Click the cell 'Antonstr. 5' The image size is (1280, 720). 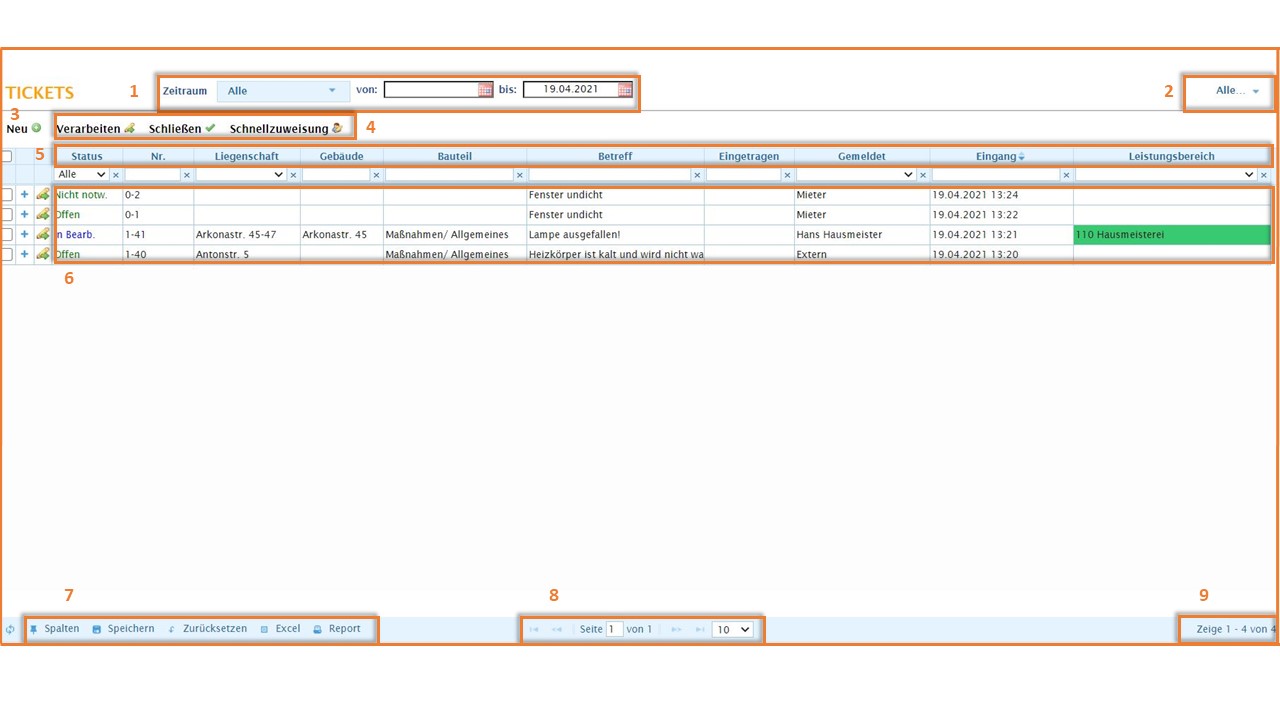coord(247,254)
